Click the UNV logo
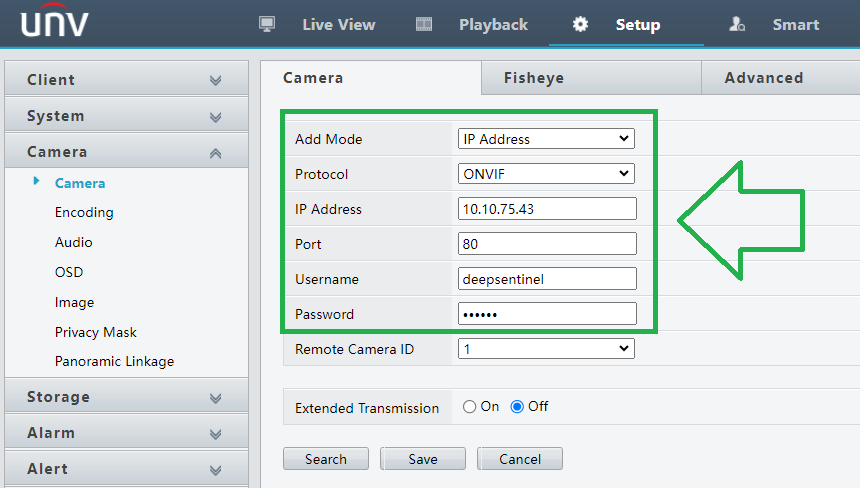Image resolution: width=860 pixels, height=488 pixels. [x=55, y=21]
